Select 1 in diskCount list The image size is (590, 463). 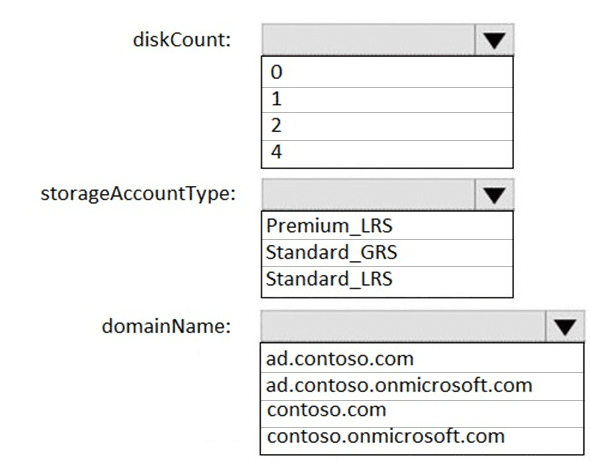tap(387, 100)
